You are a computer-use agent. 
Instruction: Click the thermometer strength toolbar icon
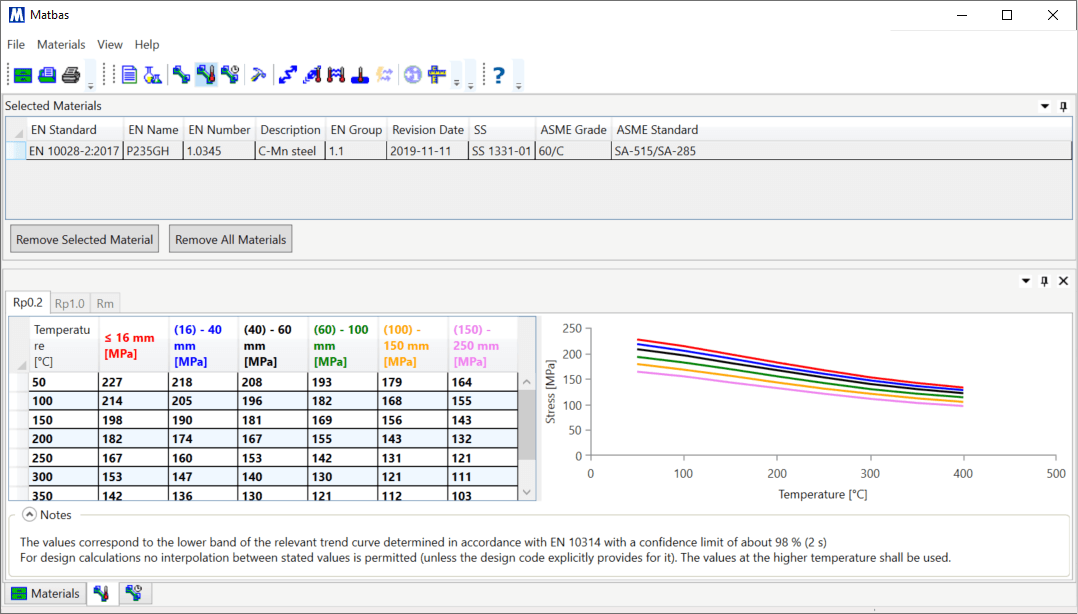point(206,75)
